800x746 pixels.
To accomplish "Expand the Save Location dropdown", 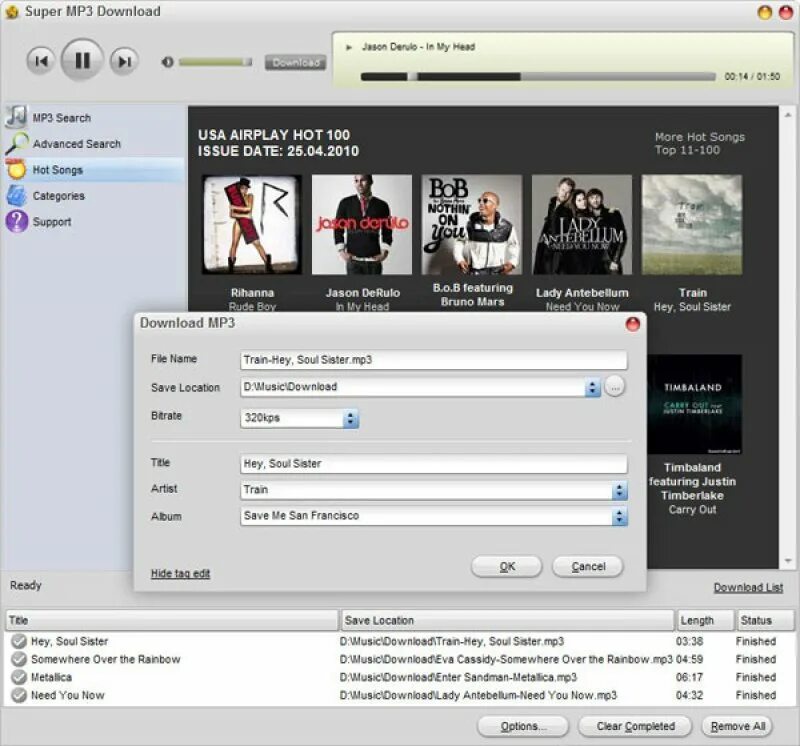I will coord(592,387).
